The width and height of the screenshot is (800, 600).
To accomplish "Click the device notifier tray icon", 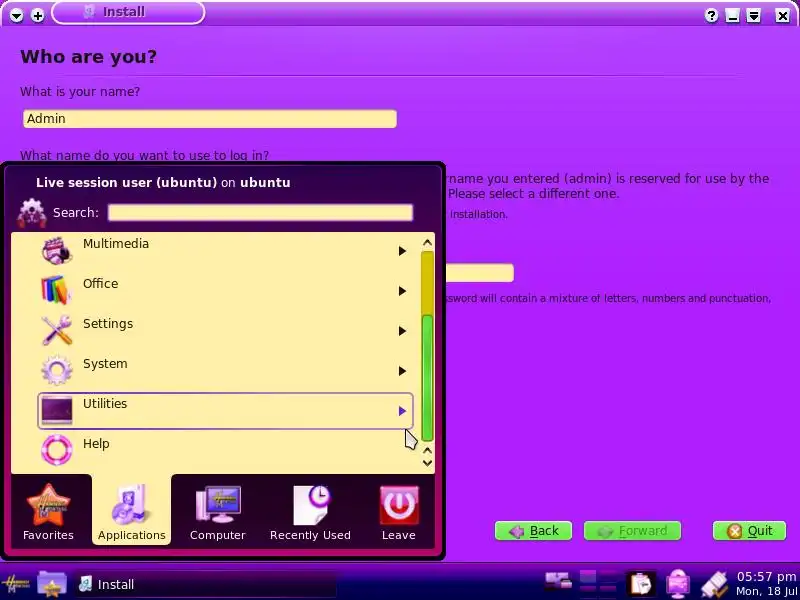I will click(558, 581).
